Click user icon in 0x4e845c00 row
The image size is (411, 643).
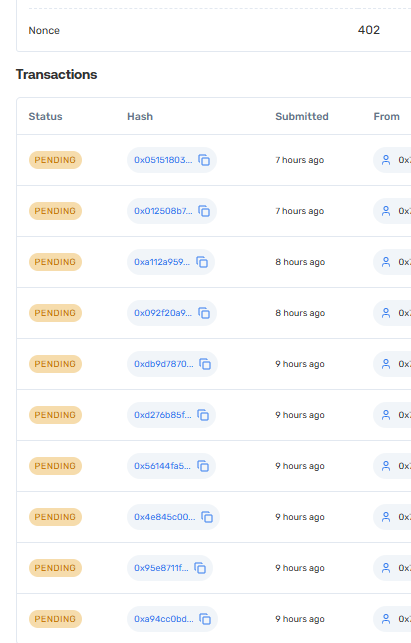(x=386, y=517)
